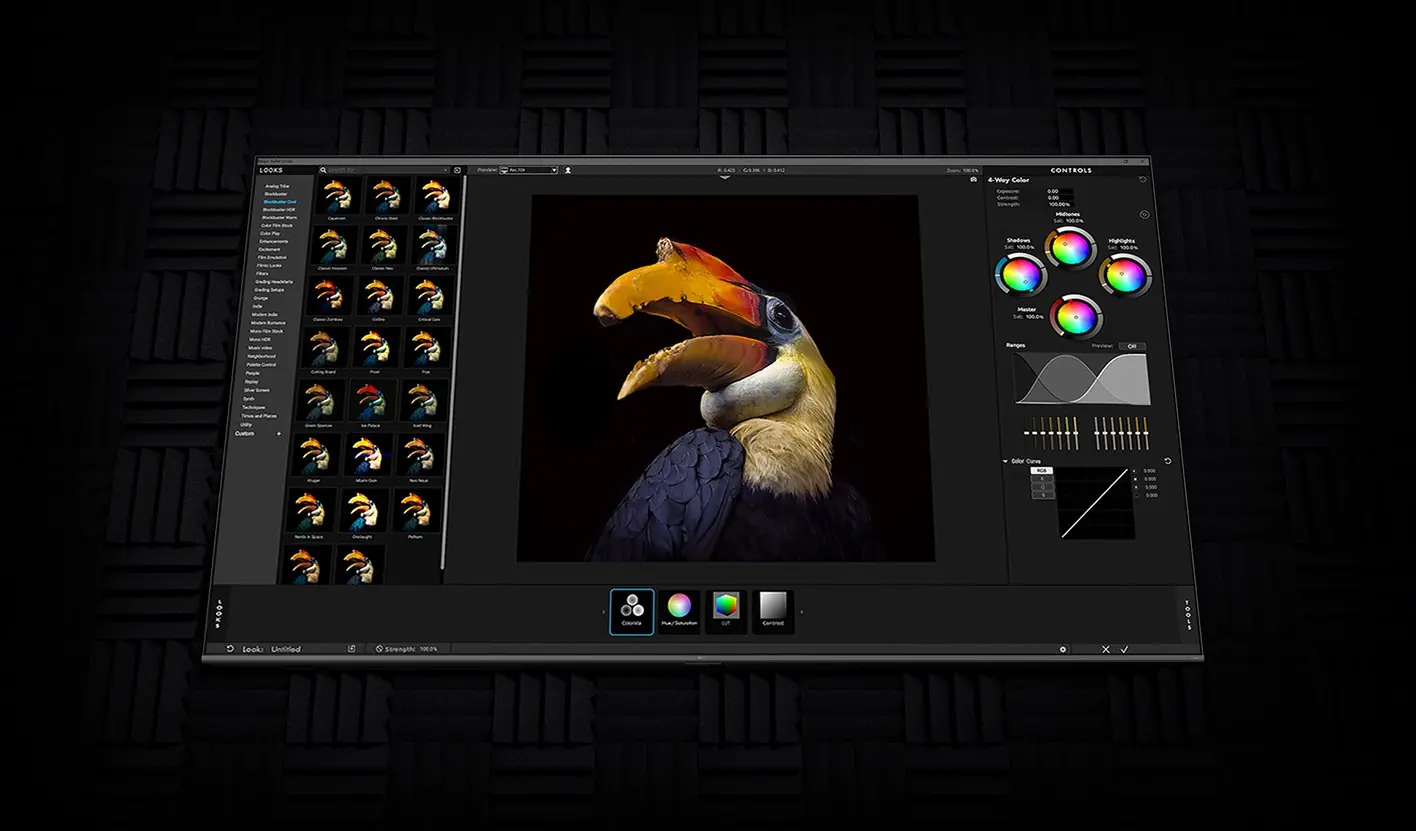Reset the Color Curve with its icon

pyautogui.click(x=1167, y=461)
